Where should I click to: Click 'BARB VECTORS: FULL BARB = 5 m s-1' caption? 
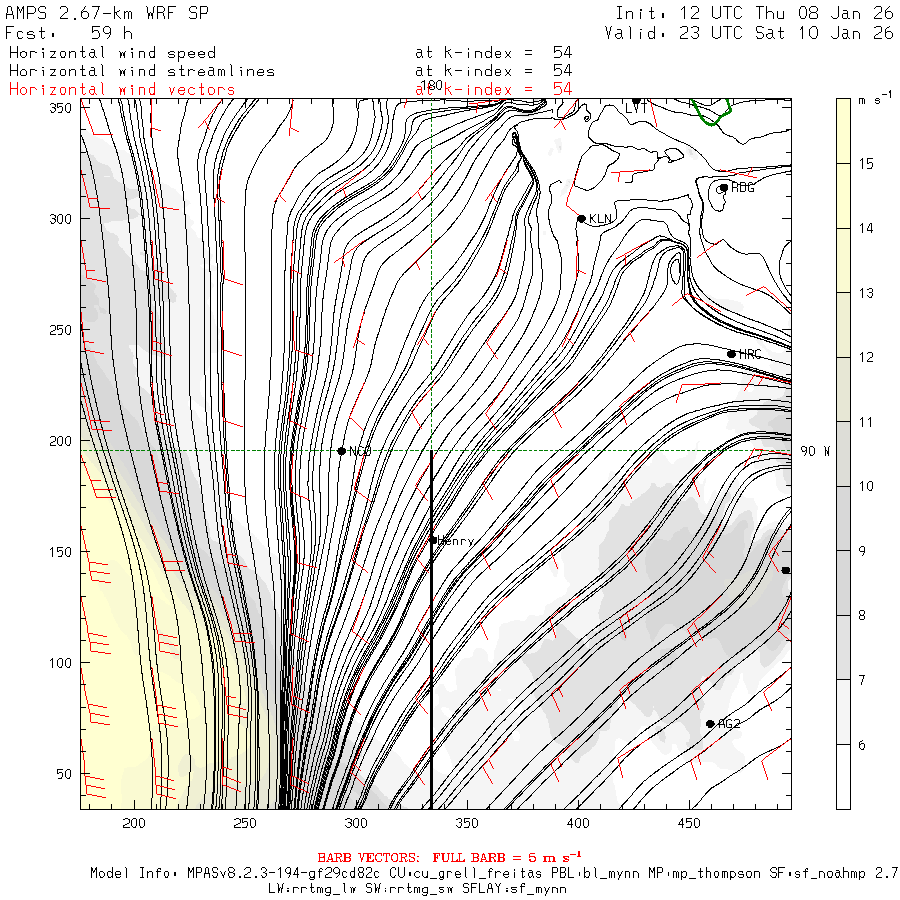449,857
